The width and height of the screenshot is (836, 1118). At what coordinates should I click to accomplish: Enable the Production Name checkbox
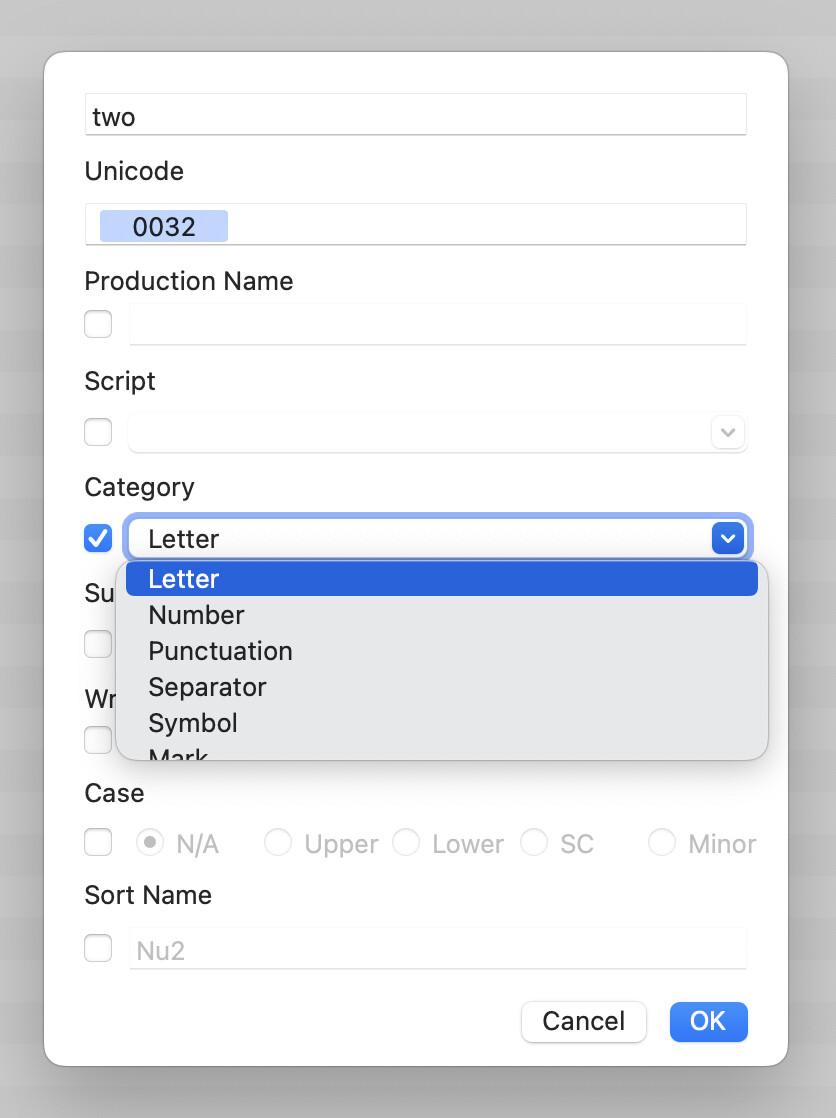tap(98, 324)
